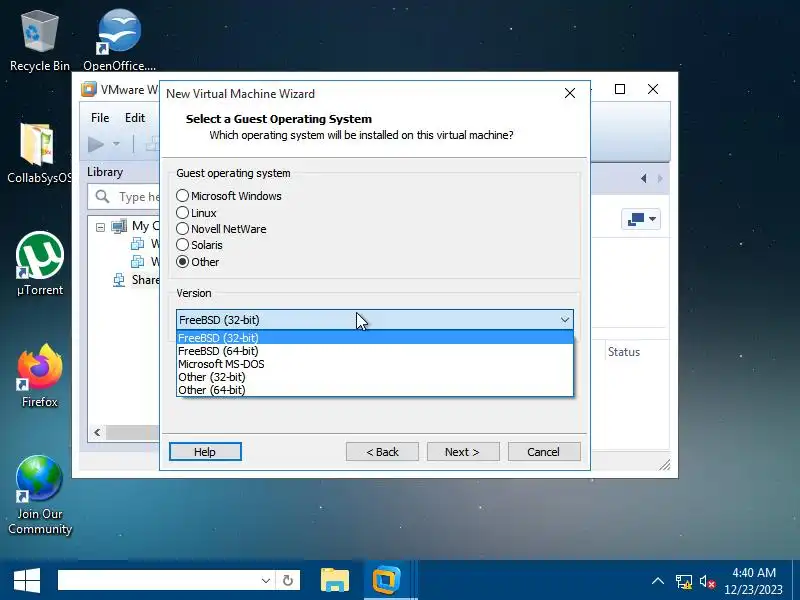The height and width of the screenshot is (600, 800).
Task: Click the network tray icon
Action: 684,581
